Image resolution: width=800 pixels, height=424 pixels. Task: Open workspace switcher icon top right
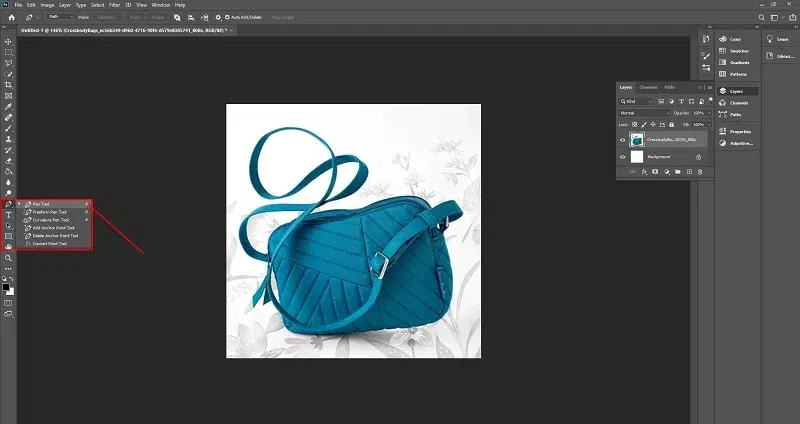coord(776,17)
